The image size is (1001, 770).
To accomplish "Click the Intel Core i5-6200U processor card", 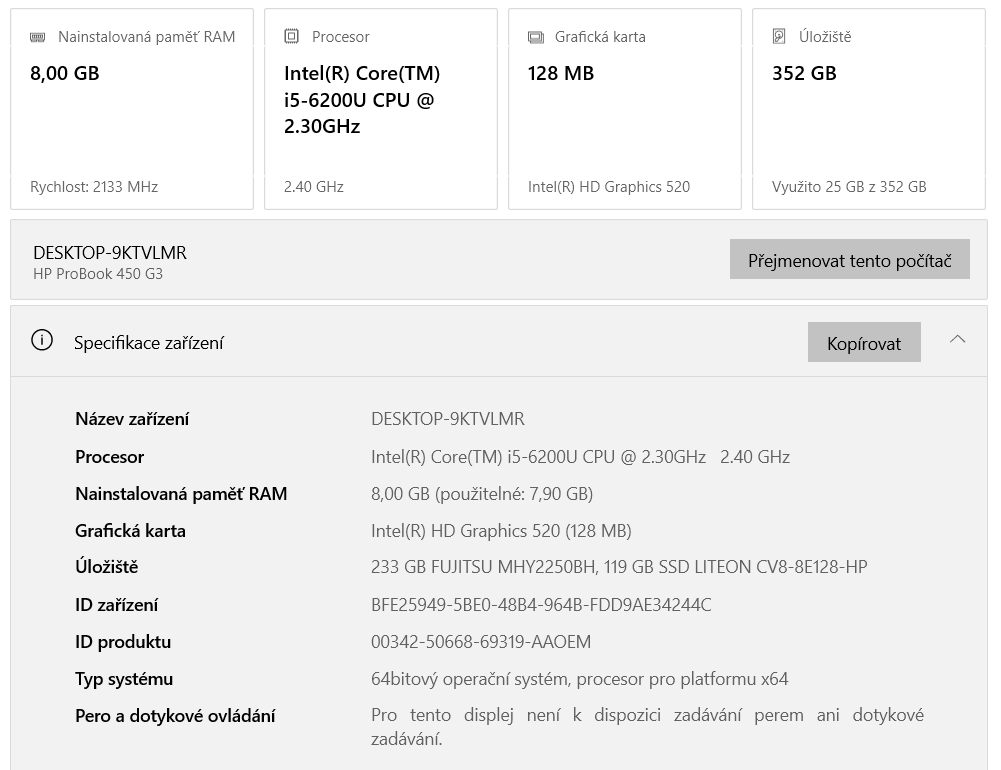I will coord(380,109).
